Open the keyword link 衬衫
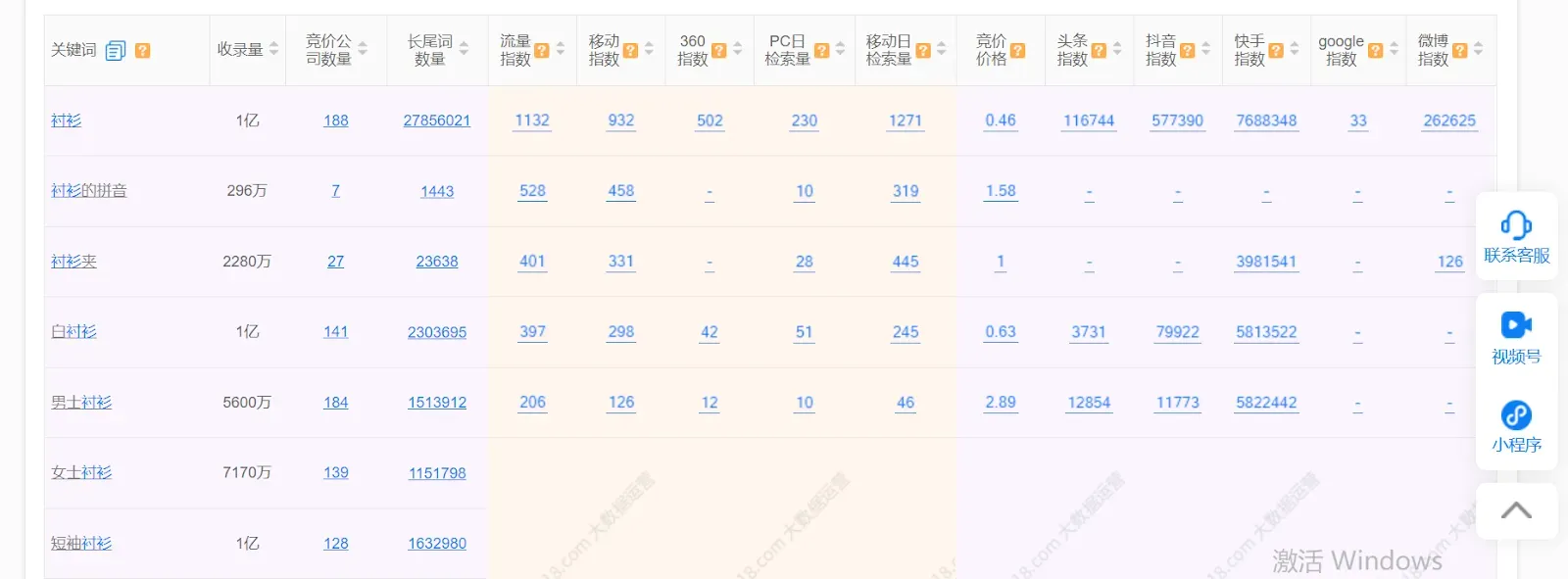1568x579 pixels. (x=67, y=121)
